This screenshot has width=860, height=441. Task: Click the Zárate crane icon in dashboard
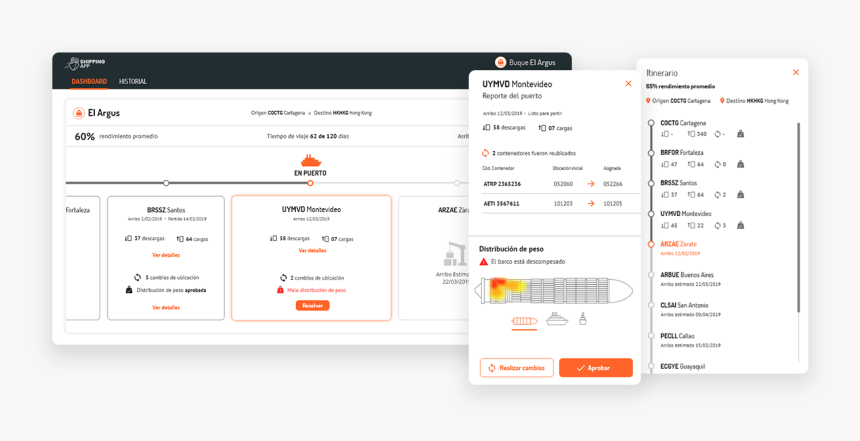455,253
